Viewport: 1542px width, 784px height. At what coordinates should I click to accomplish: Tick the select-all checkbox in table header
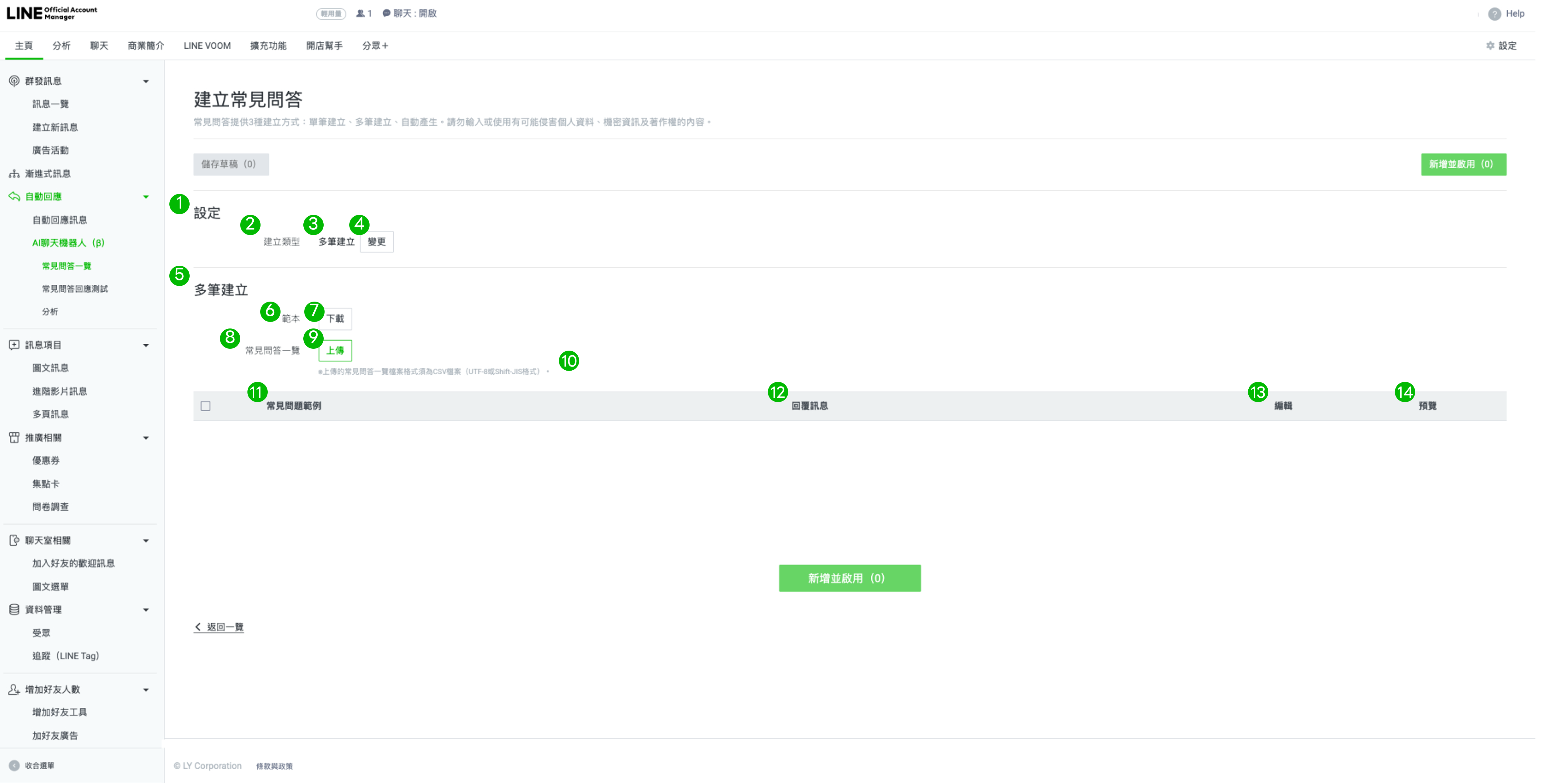click(205, 406)
